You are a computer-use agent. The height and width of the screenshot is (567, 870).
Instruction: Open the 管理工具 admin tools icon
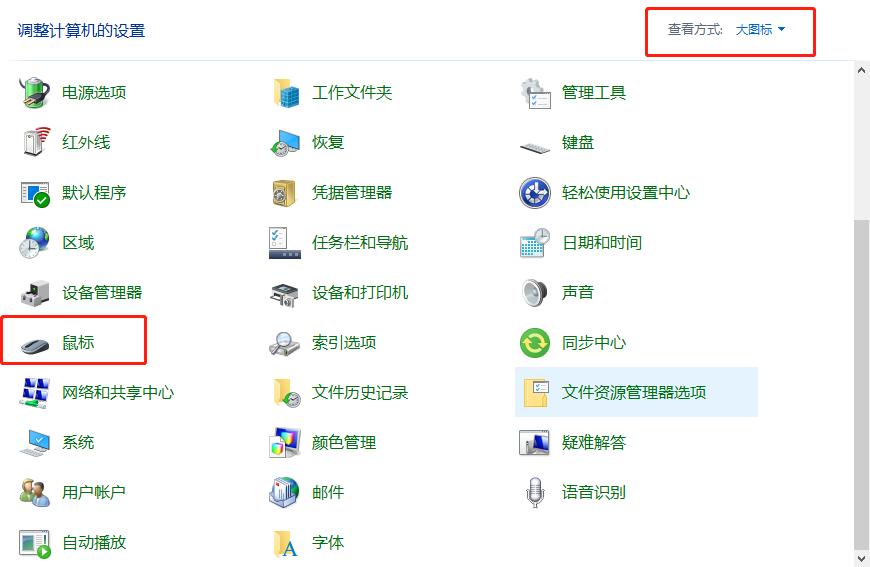tap(535, 93)
